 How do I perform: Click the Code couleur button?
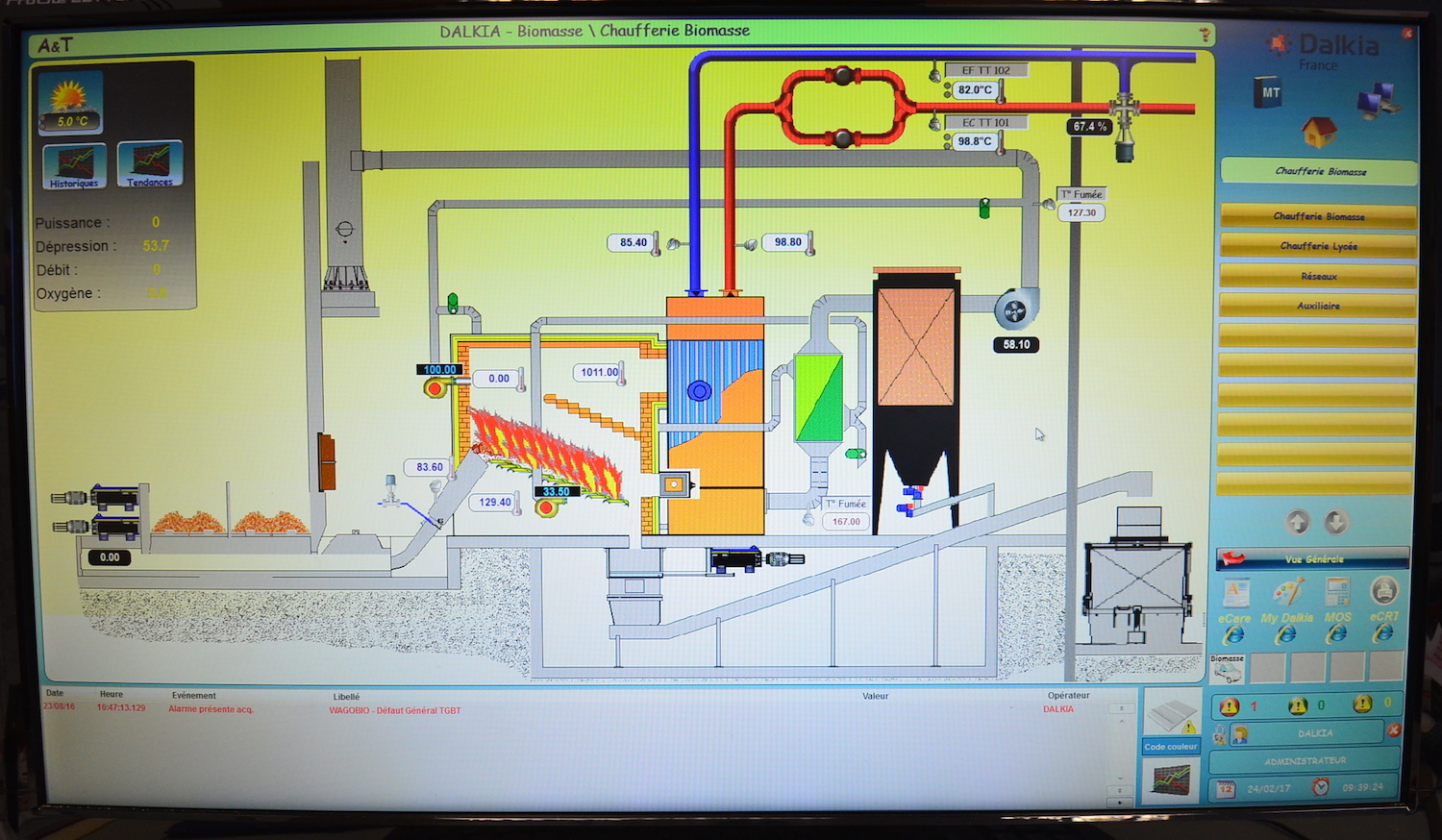tap(1171, 747)
